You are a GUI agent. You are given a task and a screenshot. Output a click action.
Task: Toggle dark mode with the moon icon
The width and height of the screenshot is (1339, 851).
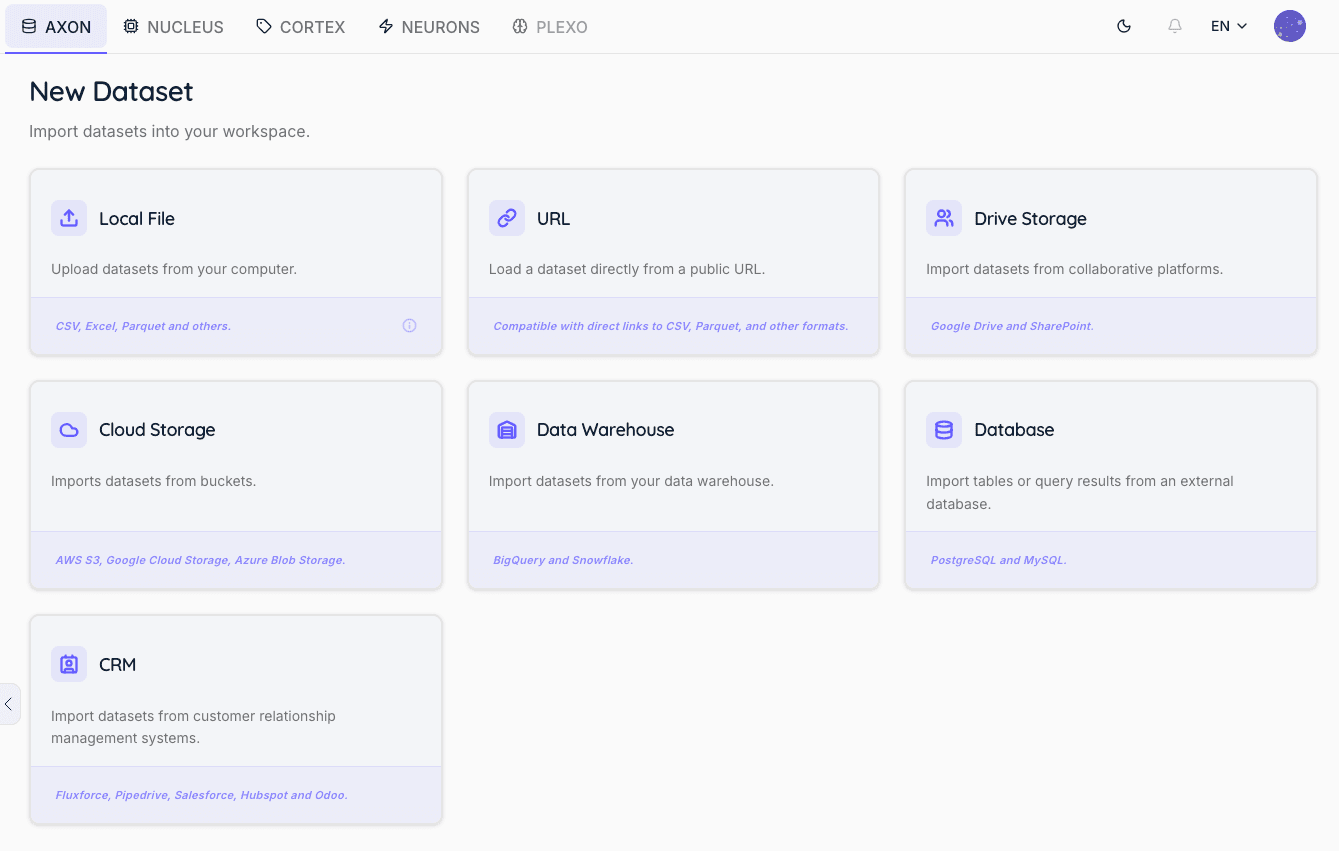point(1124,26)
